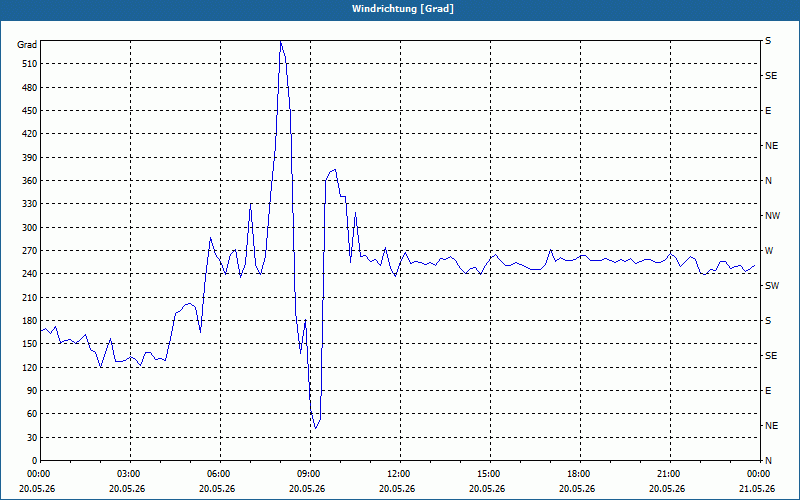Click the 390 degree axis label
The height and width of the screenshot is (500, 800).
pos(30,158)
